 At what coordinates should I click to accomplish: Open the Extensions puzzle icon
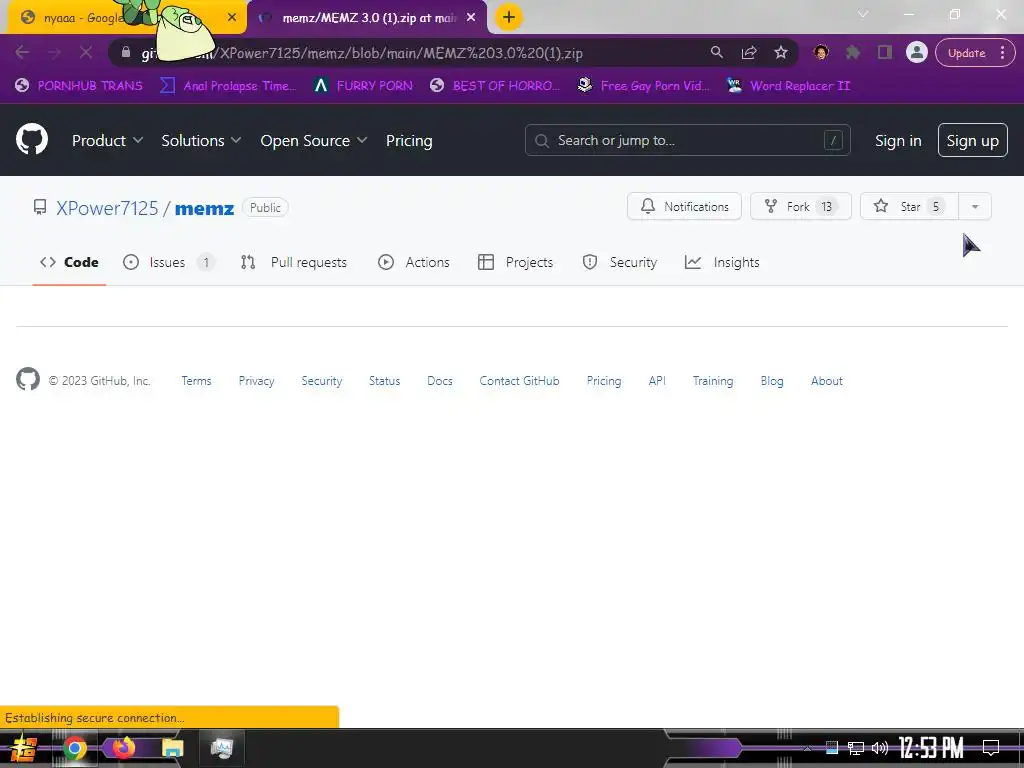(x=852, y=52)
